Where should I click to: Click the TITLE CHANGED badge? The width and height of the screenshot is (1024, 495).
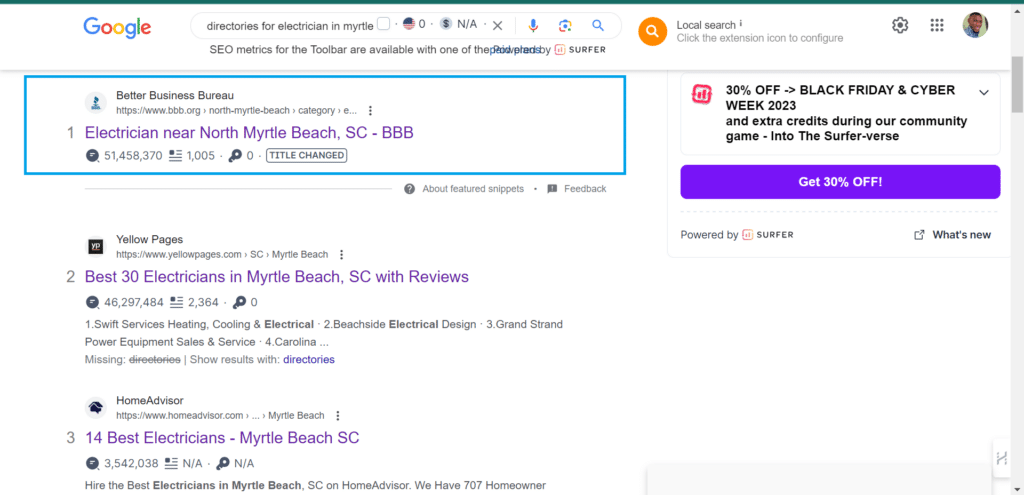tap(306, 155)
